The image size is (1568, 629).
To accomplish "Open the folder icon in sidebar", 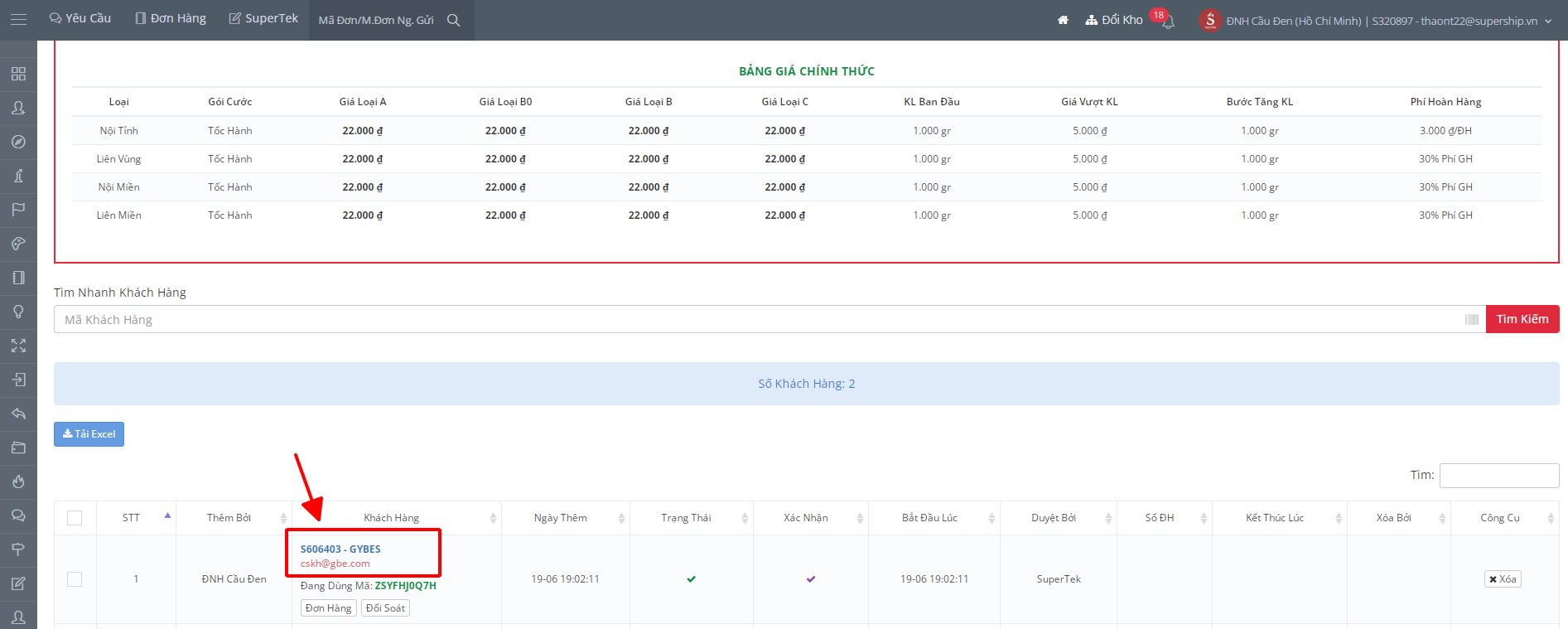I will click(18, 448).
